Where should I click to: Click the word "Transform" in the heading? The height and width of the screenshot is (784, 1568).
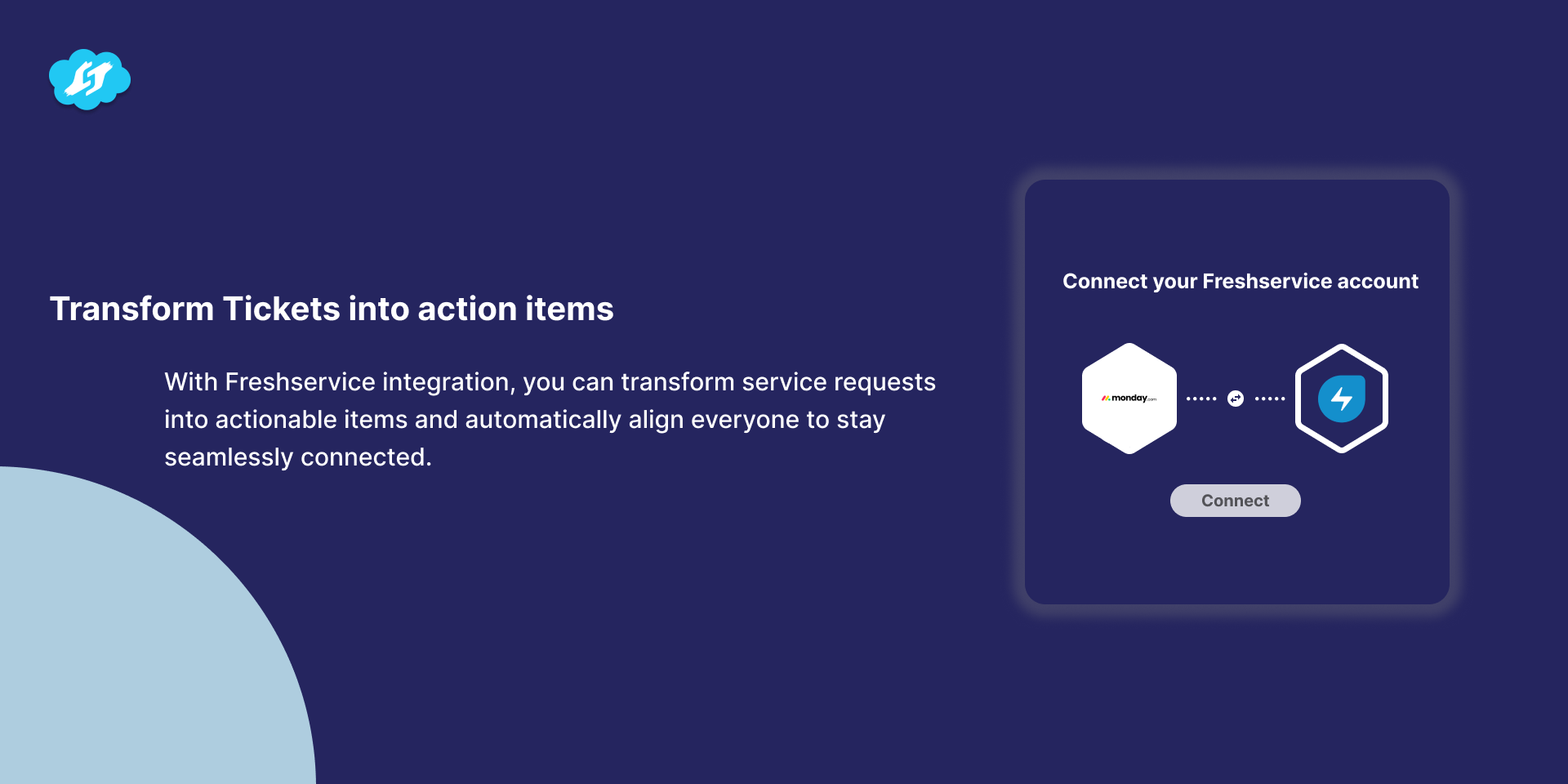tap(131, 309)
